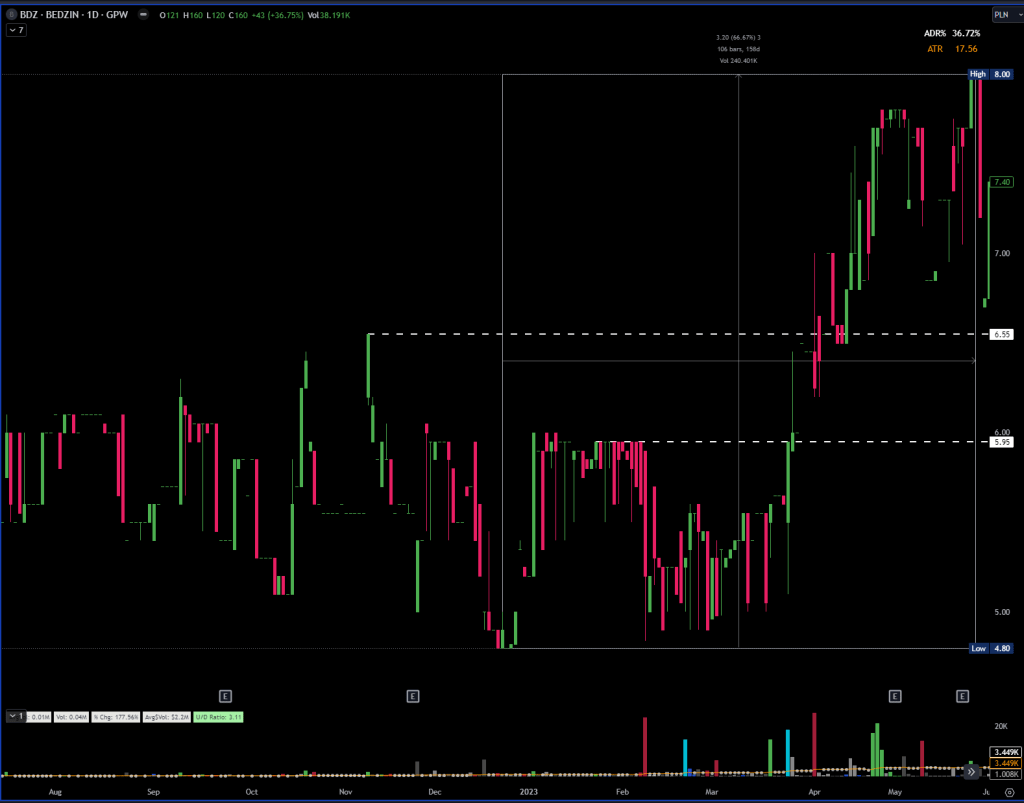Screen dimensions: 1024x803
Task: Click the High 8.00 price label
Action: (x=990, y=75)
